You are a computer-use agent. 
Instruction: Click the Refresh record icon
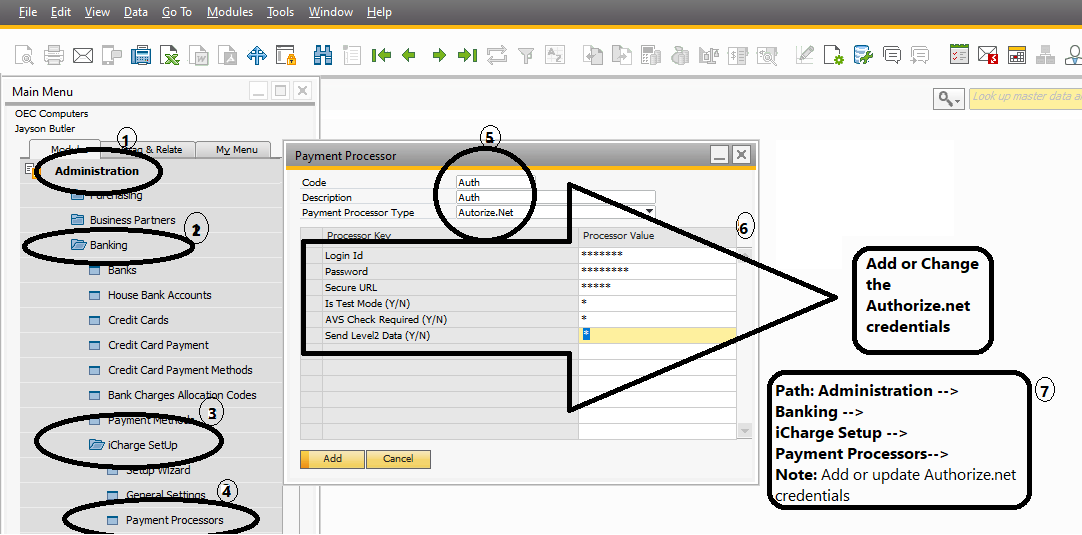point(497,55)
